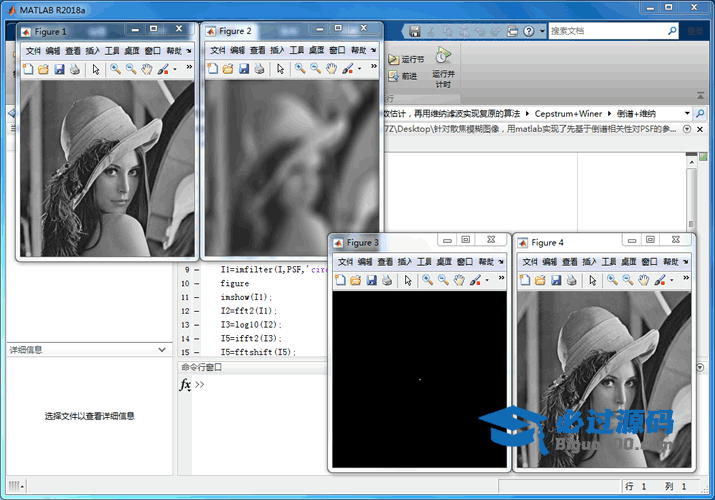Toggle the edit plot arrow in Figure 3
Screen dimensions: 715x500
pyautogui.click(x=408, y=281)
